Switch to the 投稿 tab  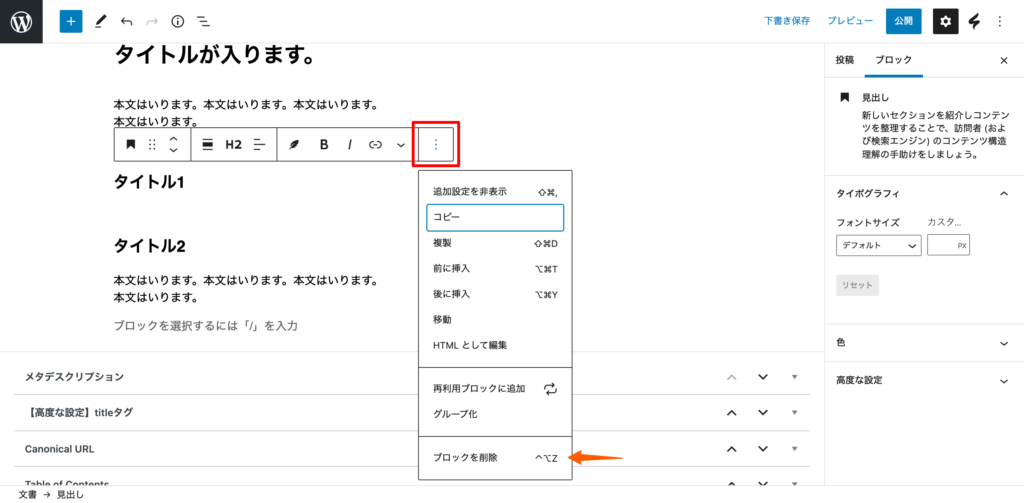[x=845, y=60]
